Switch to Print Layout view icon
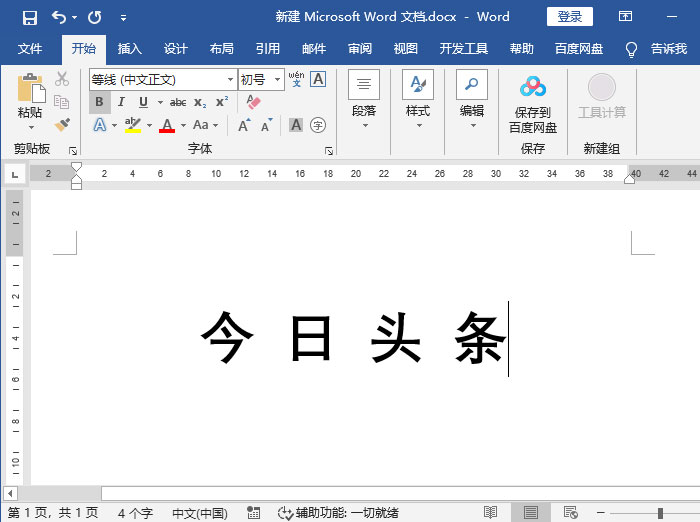 point(531,513)
